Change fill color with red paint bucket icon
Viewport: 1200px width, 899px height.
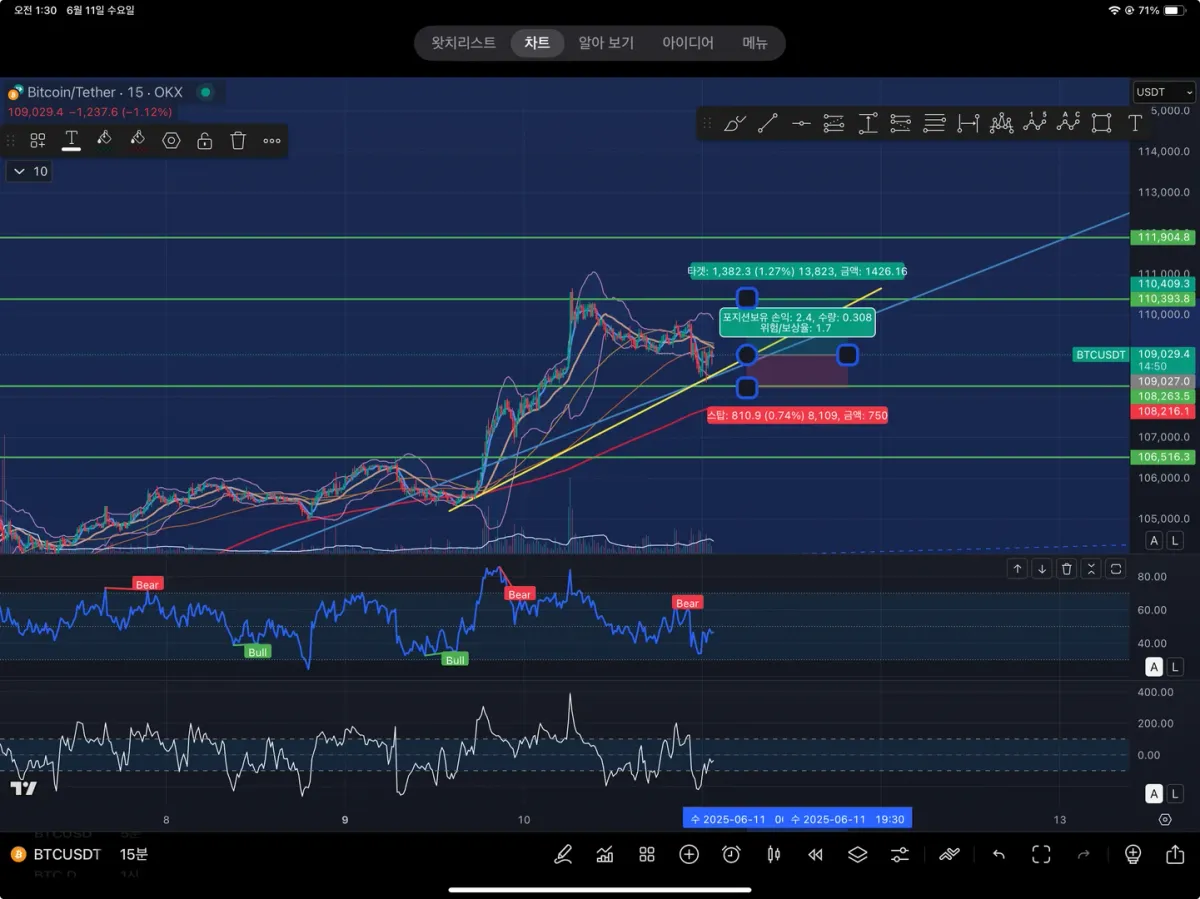138,141
